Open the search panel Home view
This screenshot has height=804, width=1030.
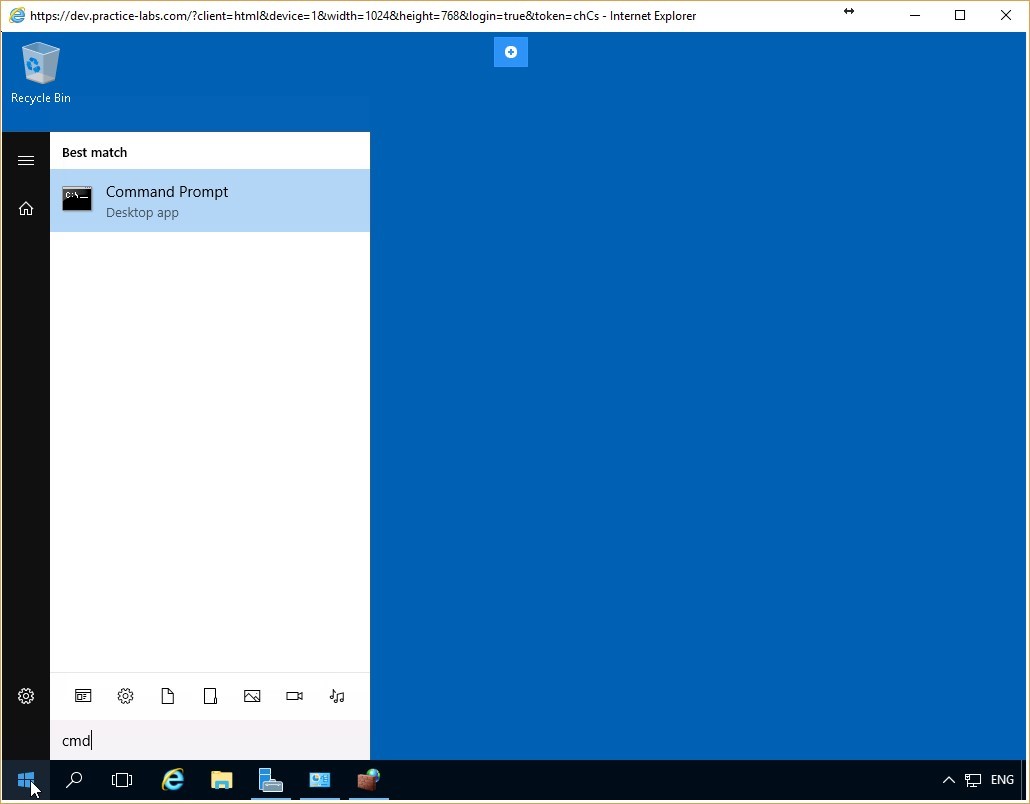point(26,208)
